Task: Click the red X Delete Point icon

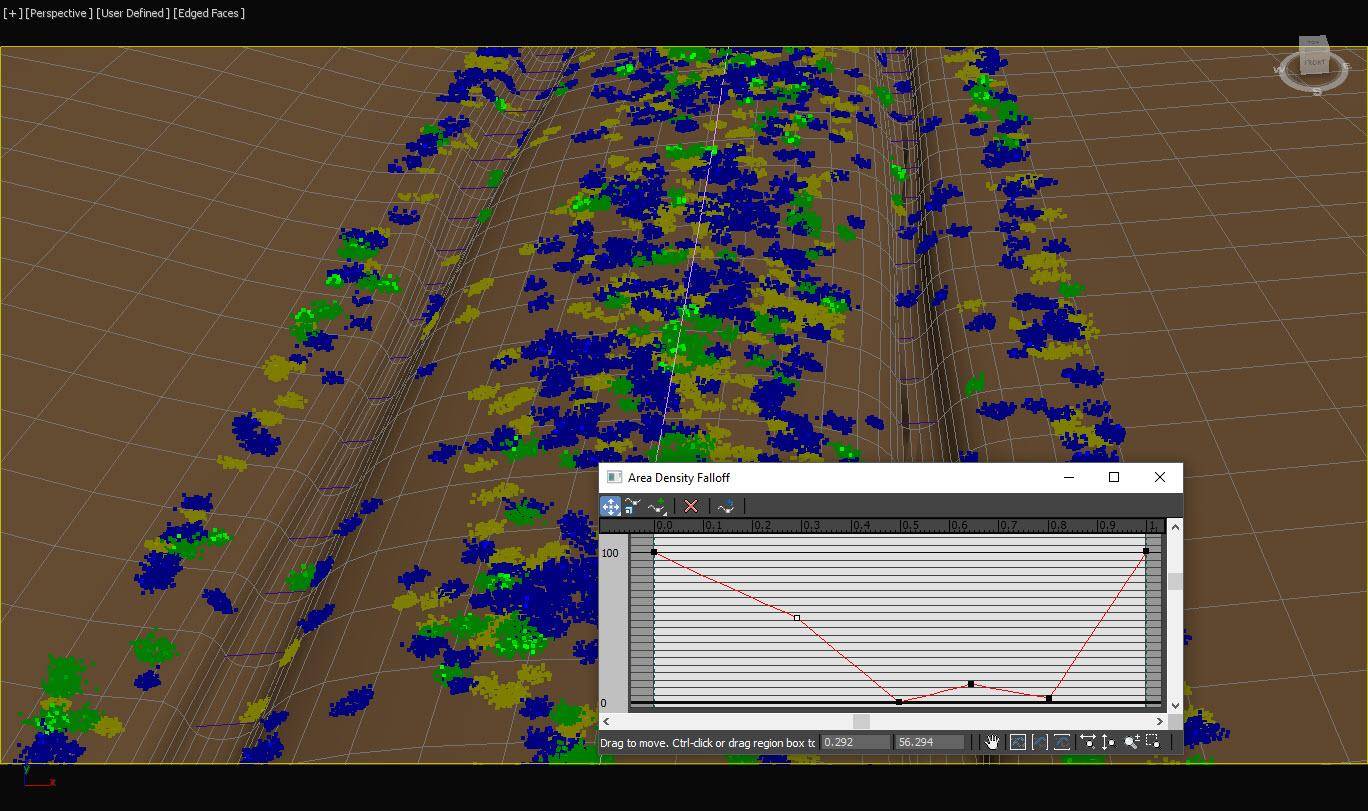Action: click(x=690, y=506)
